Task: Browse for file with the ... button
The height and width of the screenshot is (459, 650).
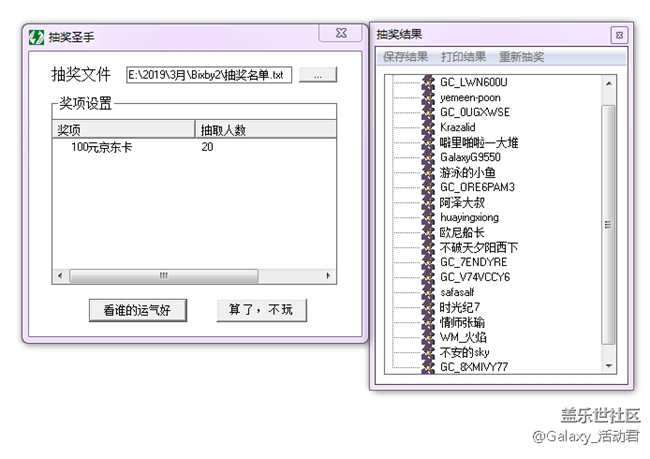Action: coord(317,75)
